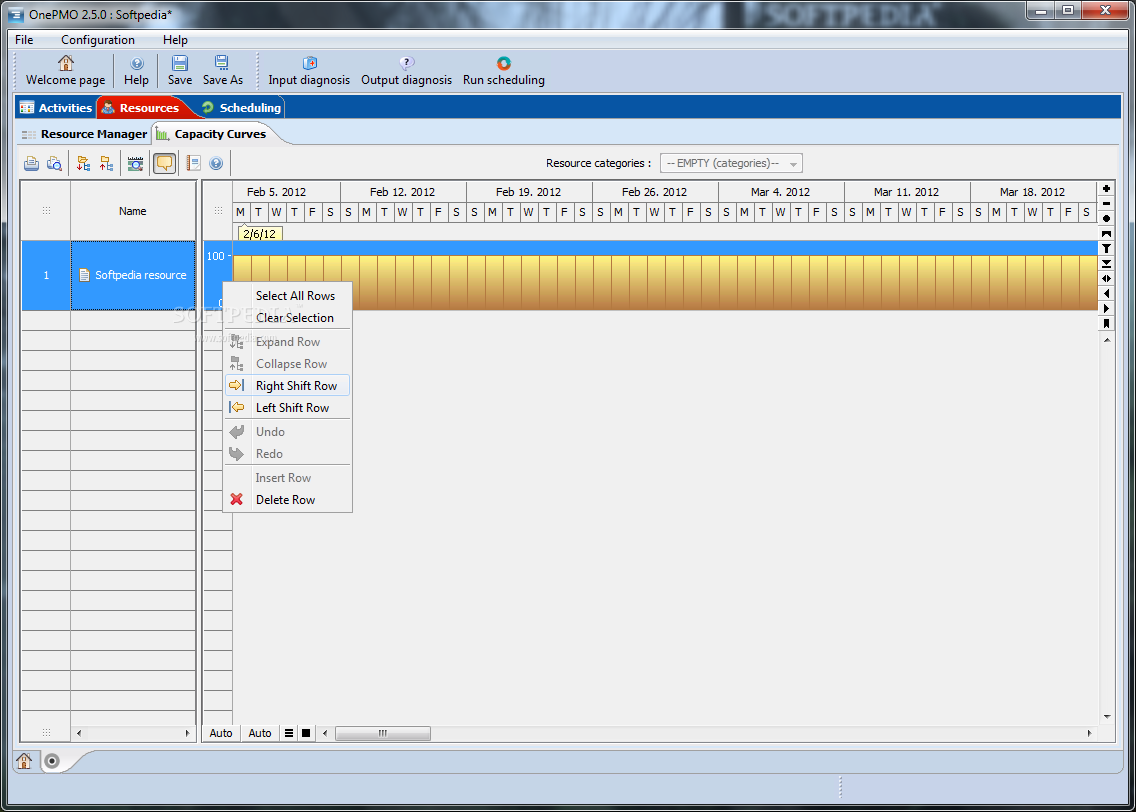Click the circular target icon at the bottom-left

[51, 761]
